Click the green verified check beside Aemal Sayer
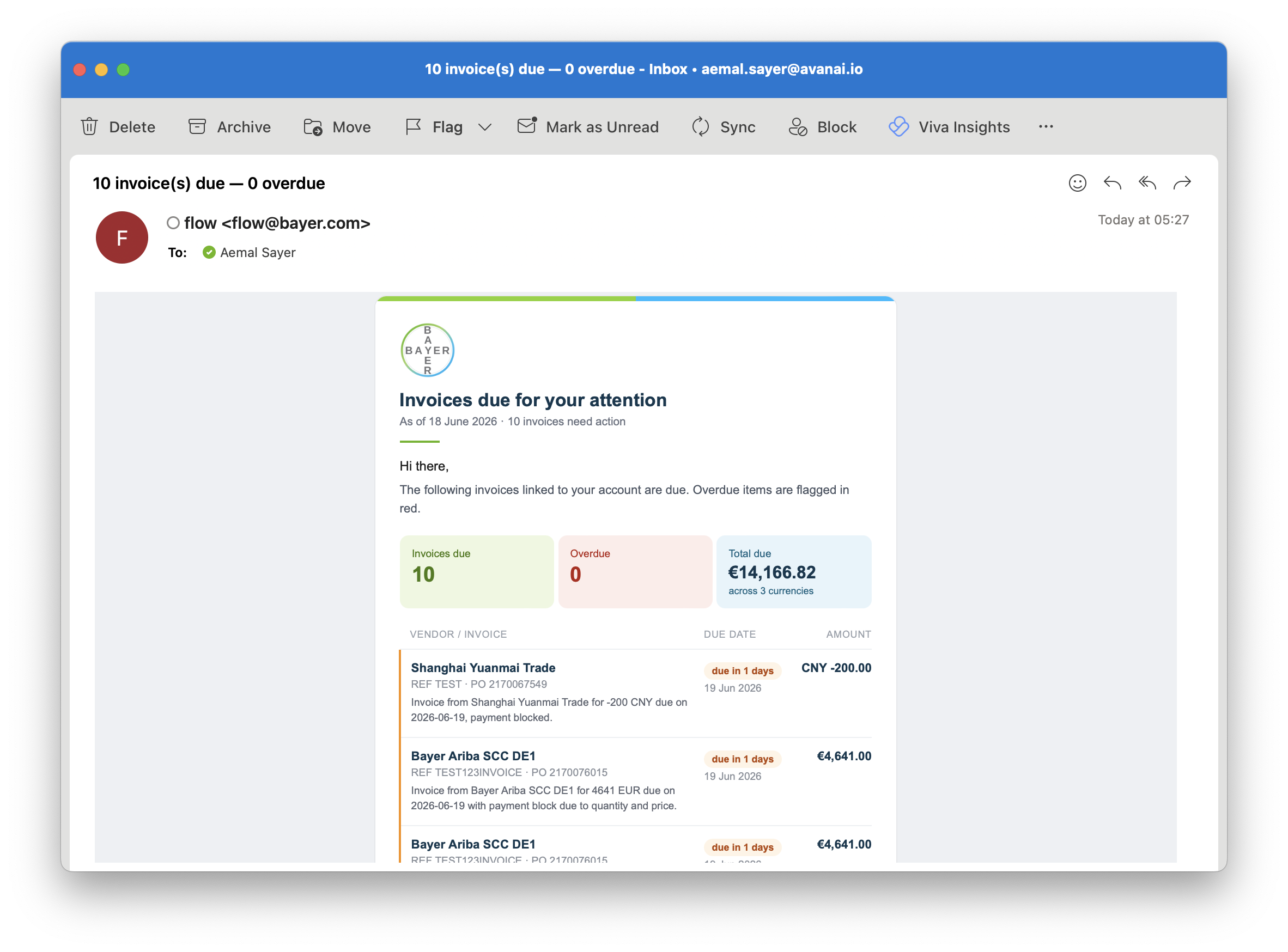The width and height of the screenshot is (1288, 952). pyautogui.click(x=209, y=252)
